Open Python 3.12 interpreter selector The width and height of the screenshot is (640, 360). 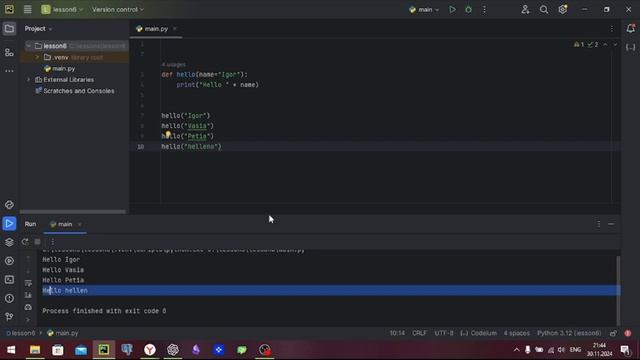click(569, 333)
